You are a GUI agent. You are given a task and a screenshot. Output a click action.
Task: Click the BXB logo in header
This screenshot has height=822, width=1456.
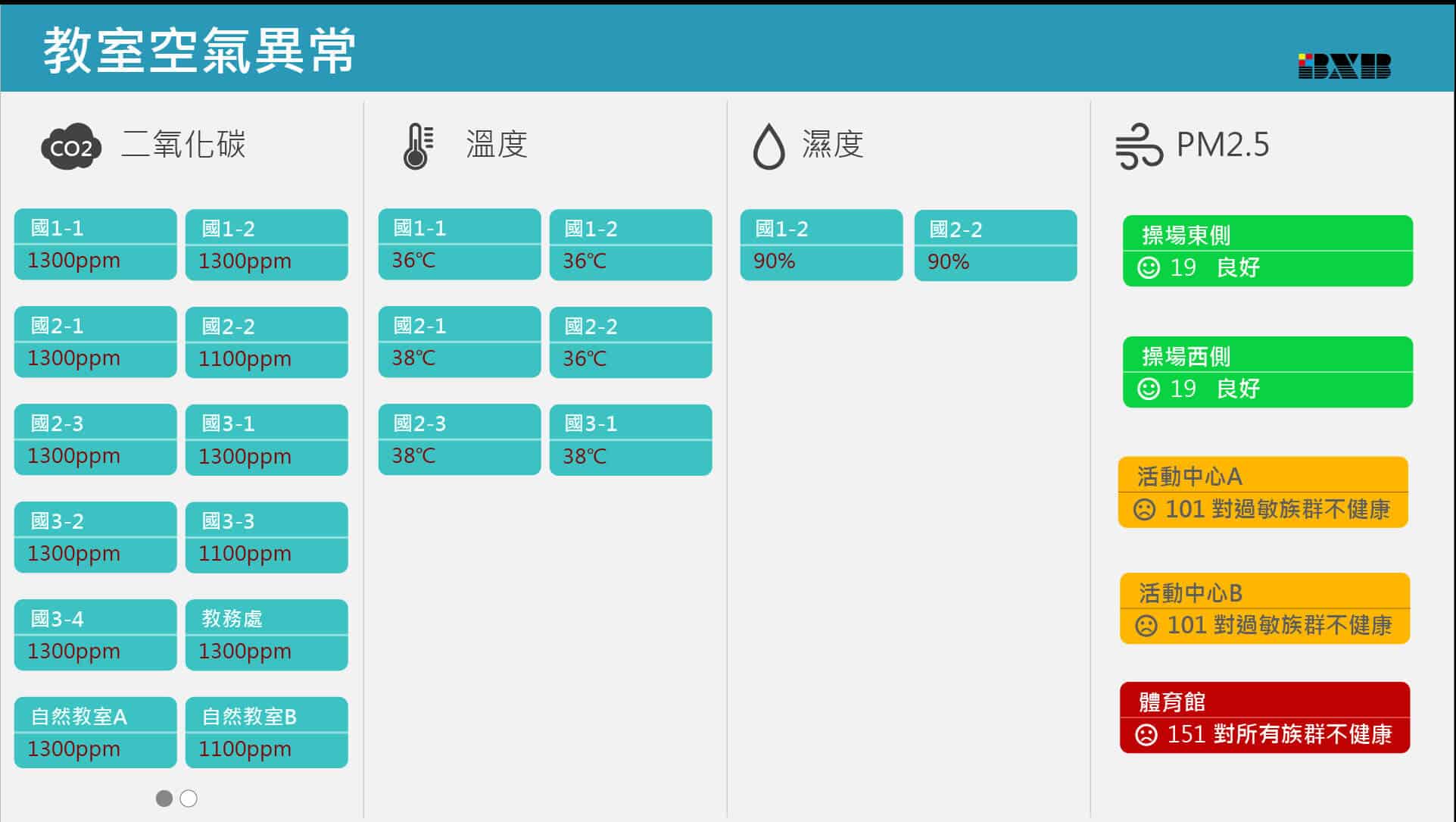(x=1344, y=66)
